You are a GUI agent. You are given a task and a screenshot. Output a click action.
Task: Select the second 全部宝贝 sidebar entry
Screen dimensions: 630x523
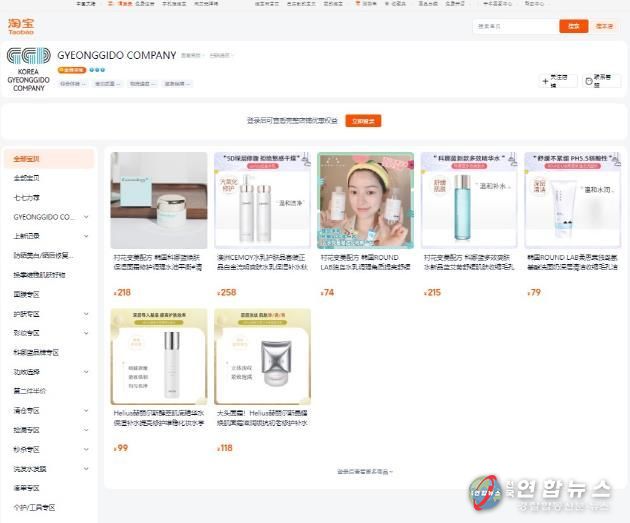pos(27,178)
